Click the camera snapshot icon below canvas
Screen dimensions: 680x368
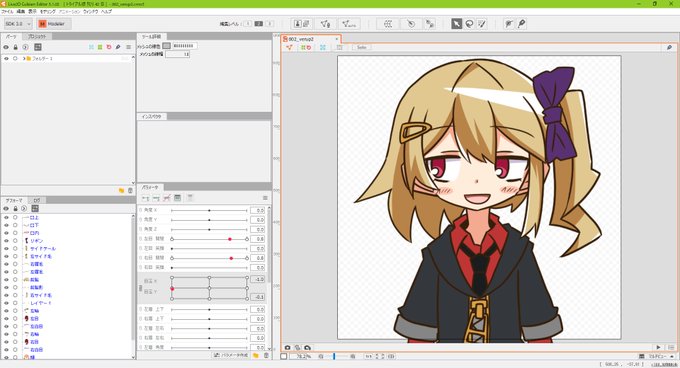tap(287, 348)
